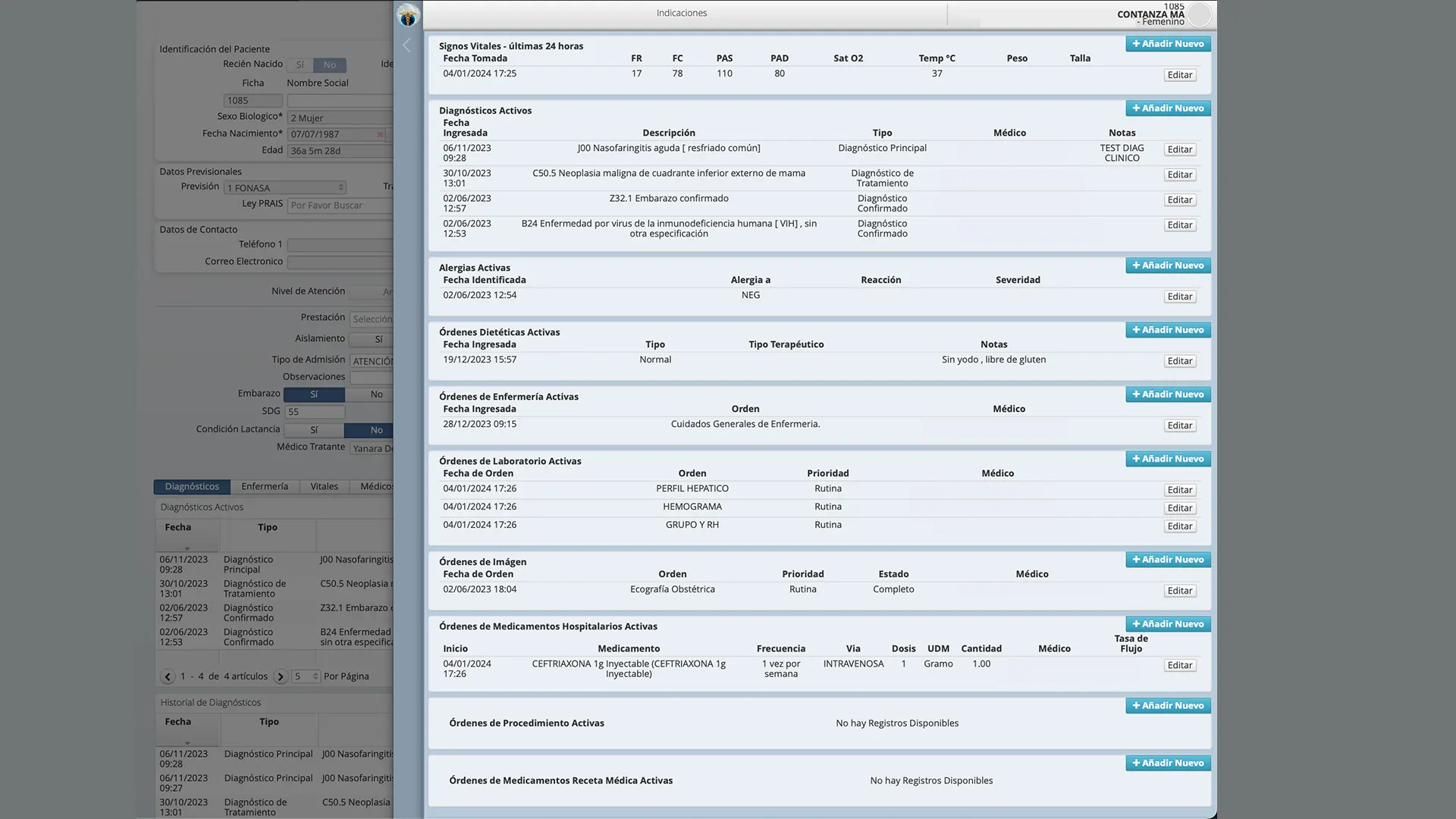Image resolution: width=1456 pixels, height=819 pixels.
Task: Edit the vital signs row 04/01/2024 17:25
Action: point(1180,75)
